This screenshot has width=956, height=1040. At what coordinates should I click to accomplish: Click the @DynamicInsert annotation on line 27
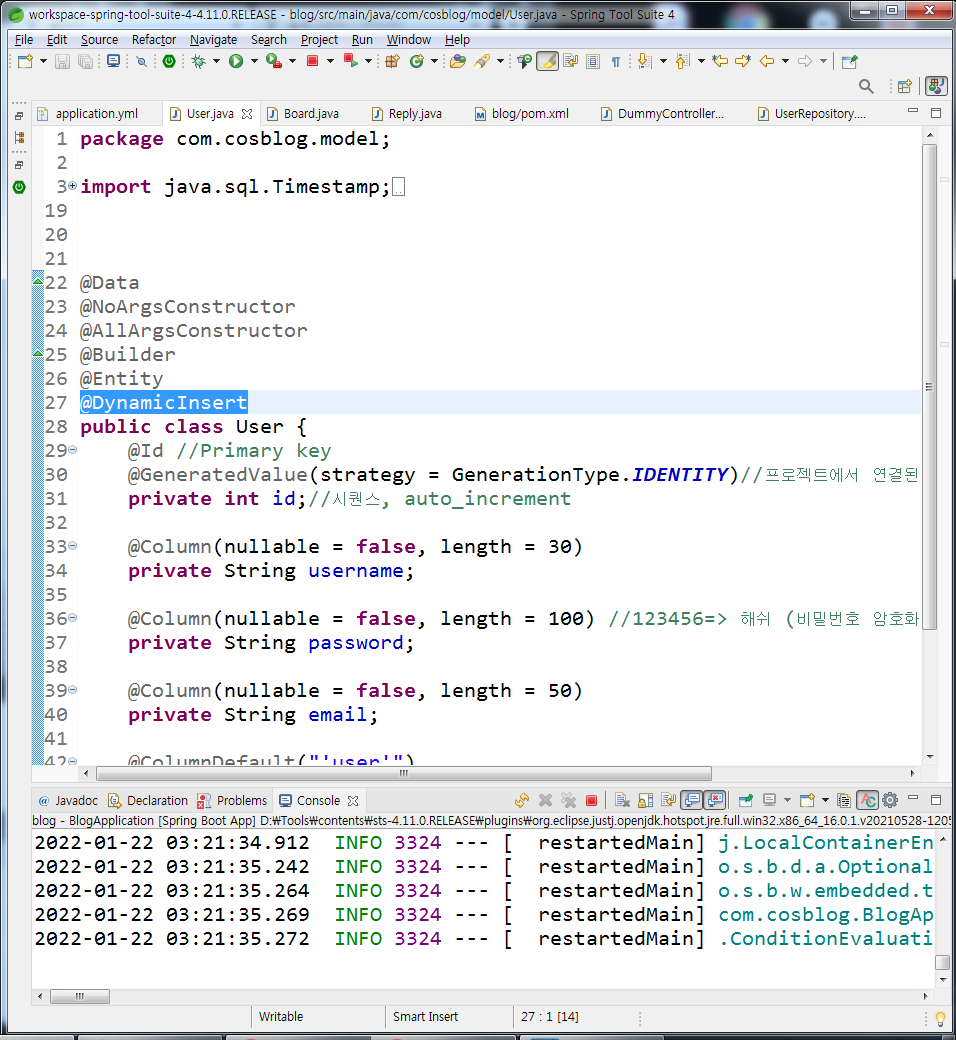point(163,402)
